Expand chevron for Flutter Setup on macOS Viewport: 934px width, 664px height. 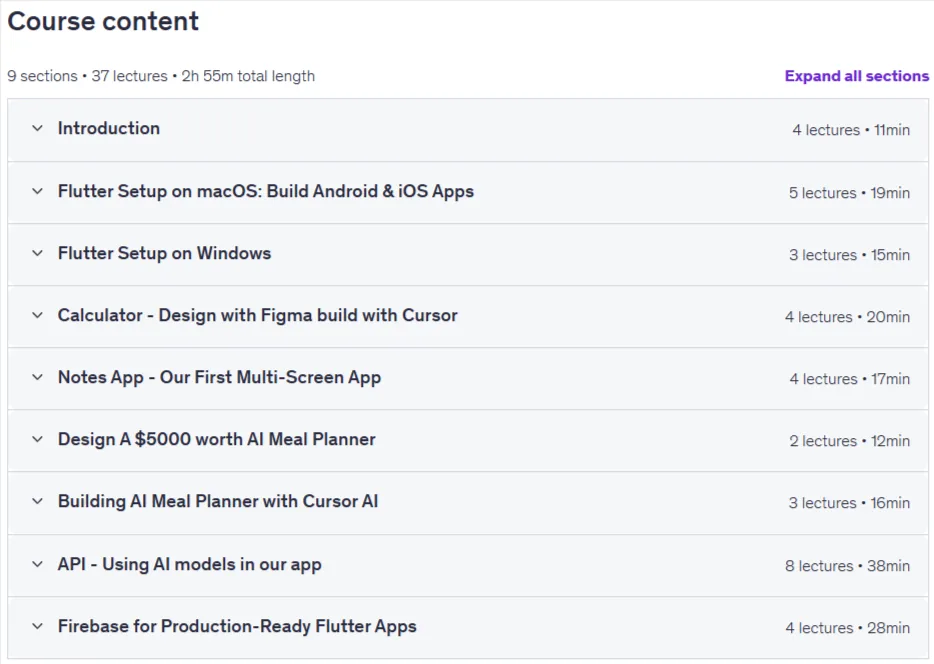[x=38, y=191]
